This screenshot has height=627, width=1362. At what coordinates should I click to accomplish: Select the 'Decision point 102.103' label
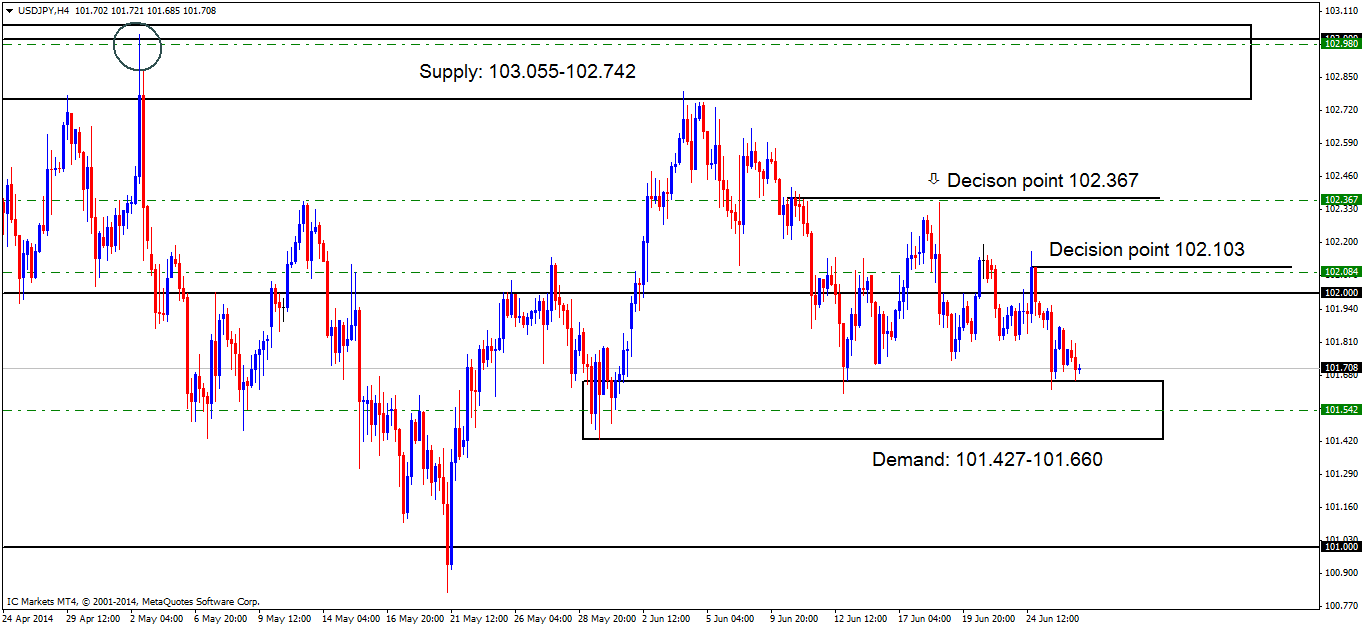[x=1147, y=250]
